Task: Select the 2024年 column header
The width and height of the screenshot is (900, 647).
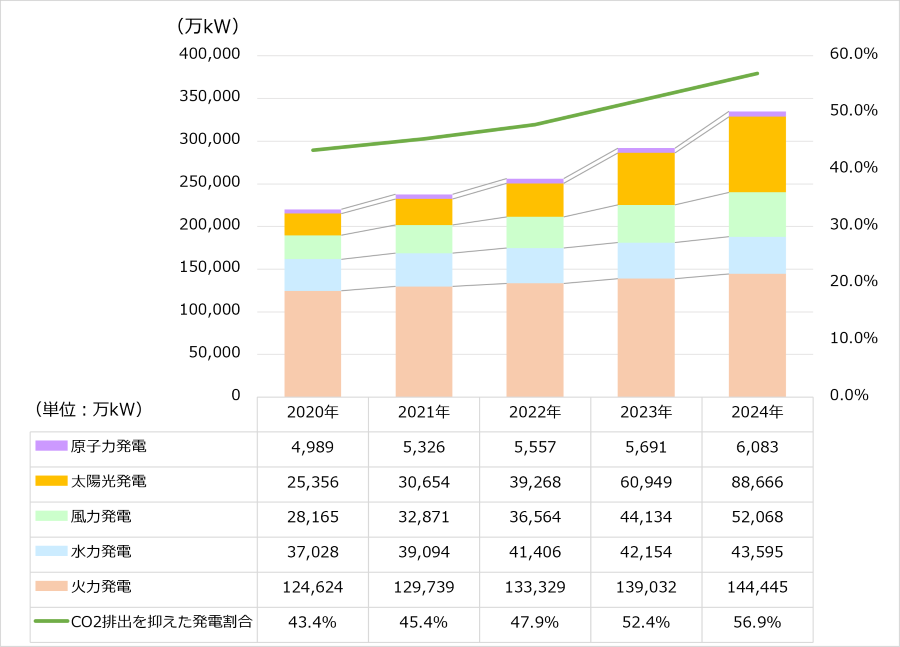Action: tap(757, 412)
